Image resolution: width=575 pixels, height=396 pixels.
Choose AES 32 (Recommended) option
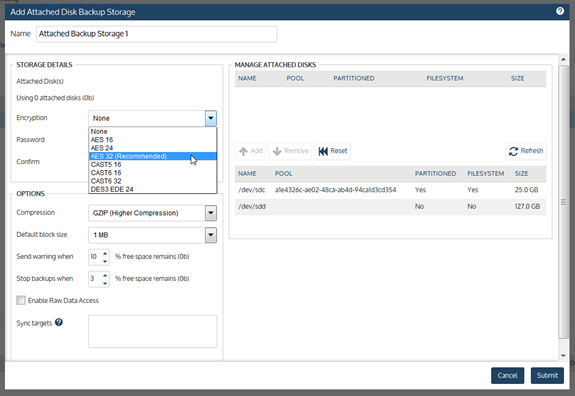pos(153,156)
